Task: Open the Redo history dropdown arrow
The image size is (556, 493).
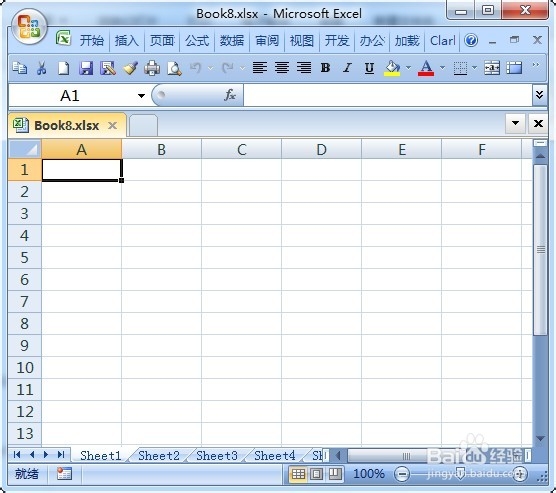Action: pos(242,67)
